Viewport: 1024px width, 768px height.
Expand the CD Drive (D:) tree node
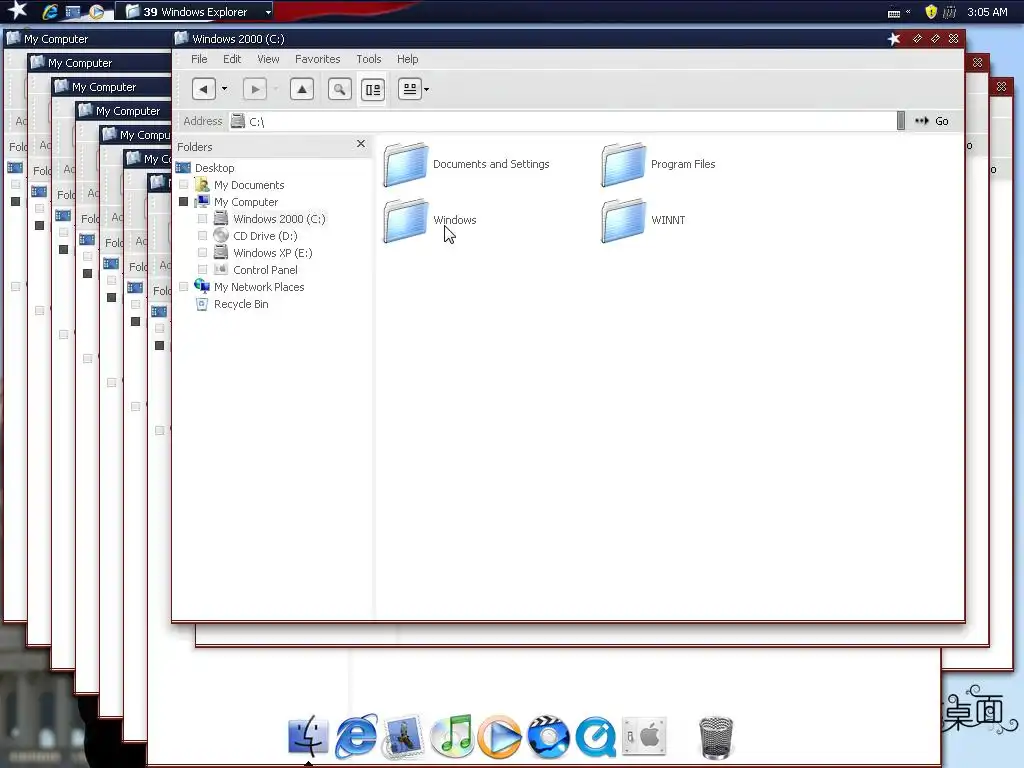tap(202, 236)
